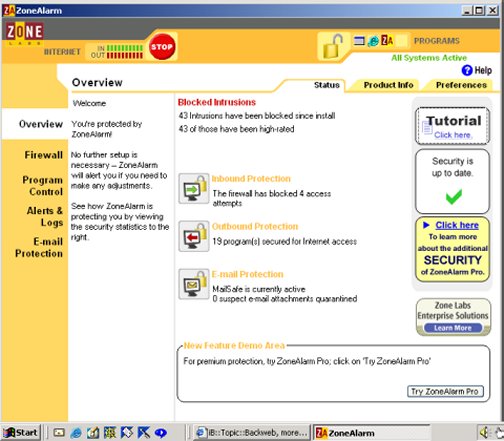Open E-mail Protection from the sidebar
This screenshot has width=504, height=441.
click(x=39, y=247)
